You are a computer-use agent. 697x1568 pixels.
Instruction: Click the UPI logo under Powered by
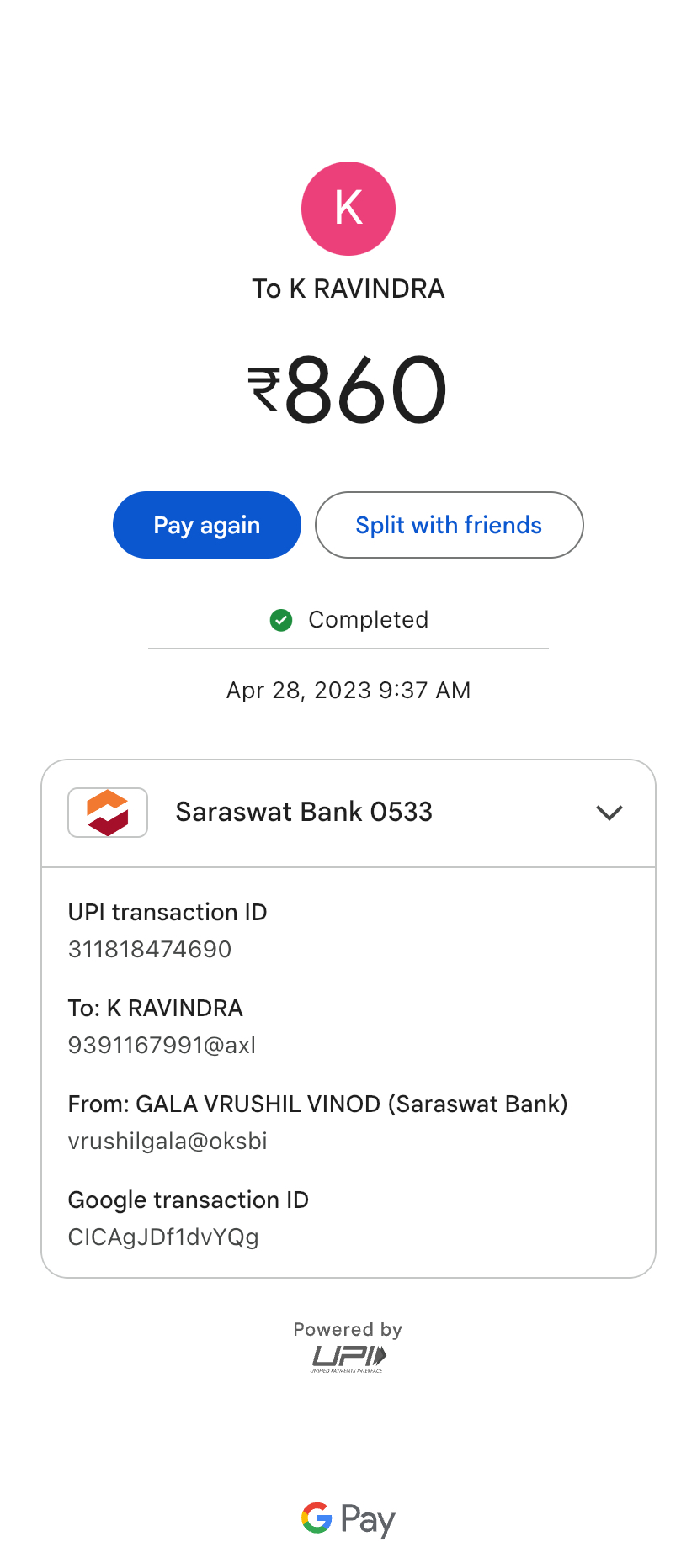[x=348, y=1357]
